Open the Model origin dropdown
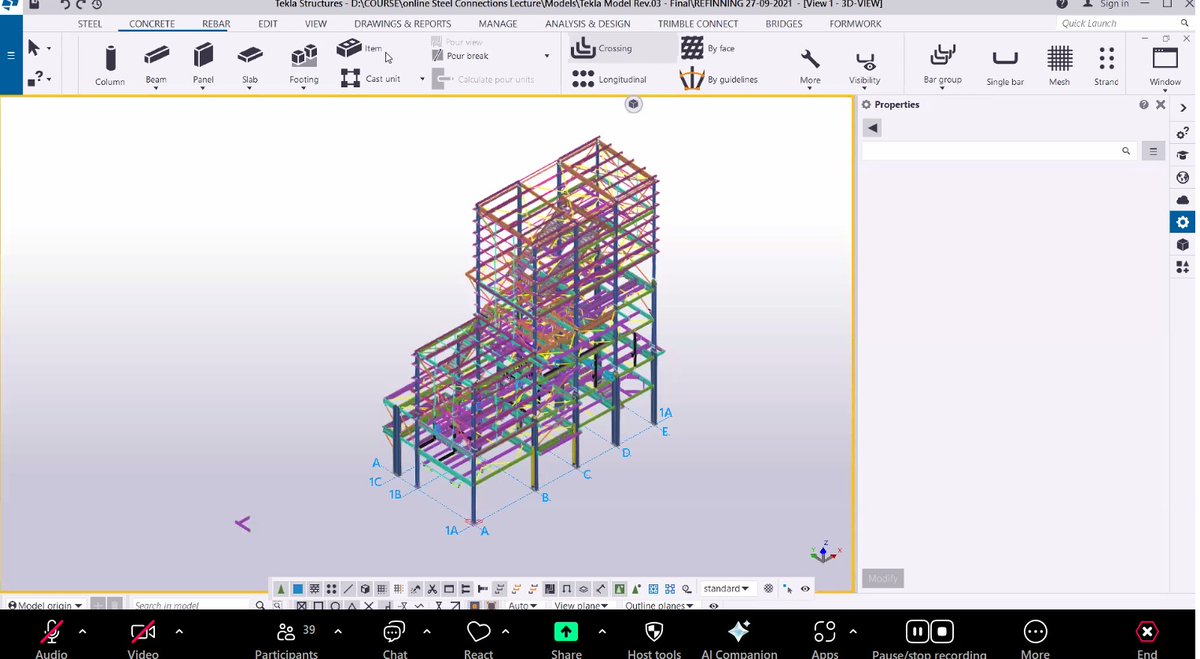The image size is (1200, 659). click(45, 605)
